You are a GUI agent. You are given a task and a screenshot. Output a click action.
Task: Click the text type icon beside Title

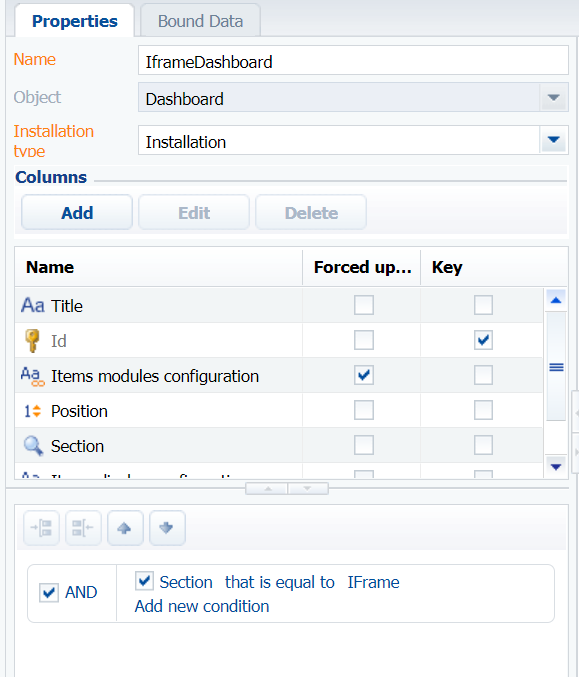(x=33, y=305)
